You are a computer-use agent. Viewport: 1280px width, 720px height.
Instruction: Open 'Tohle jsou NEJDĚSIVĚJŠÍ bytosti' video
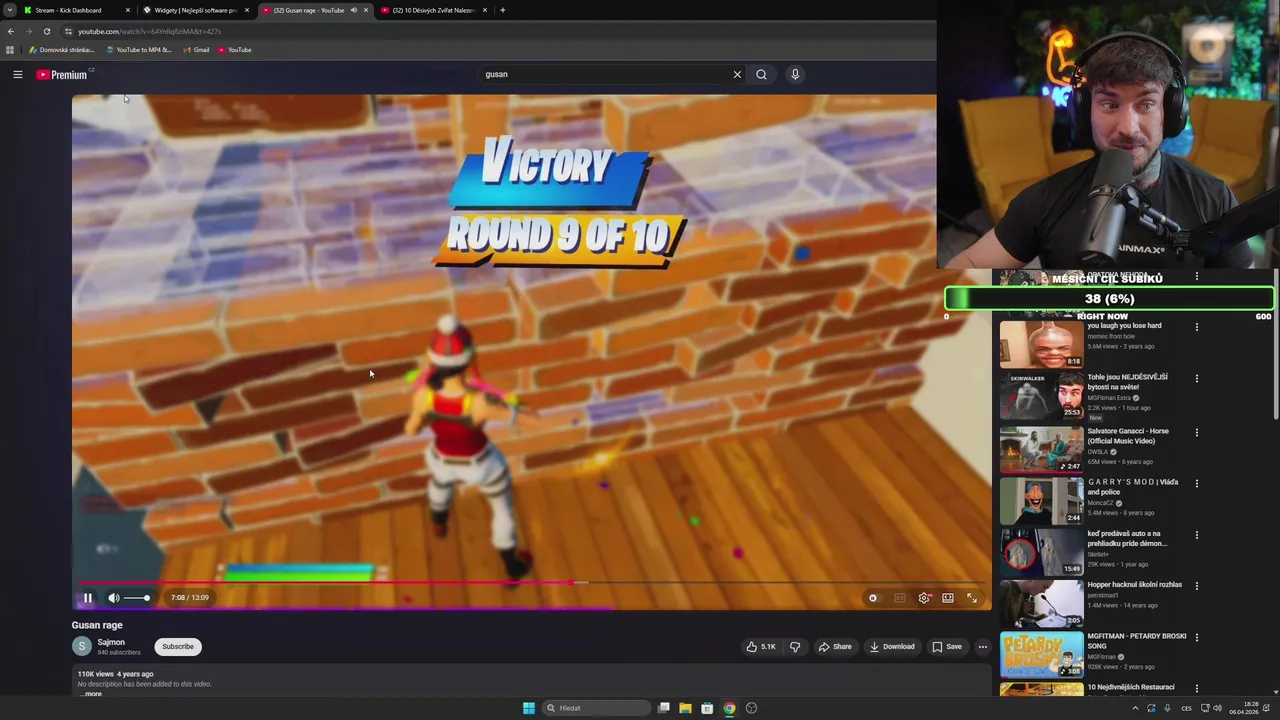[1041, 396]
